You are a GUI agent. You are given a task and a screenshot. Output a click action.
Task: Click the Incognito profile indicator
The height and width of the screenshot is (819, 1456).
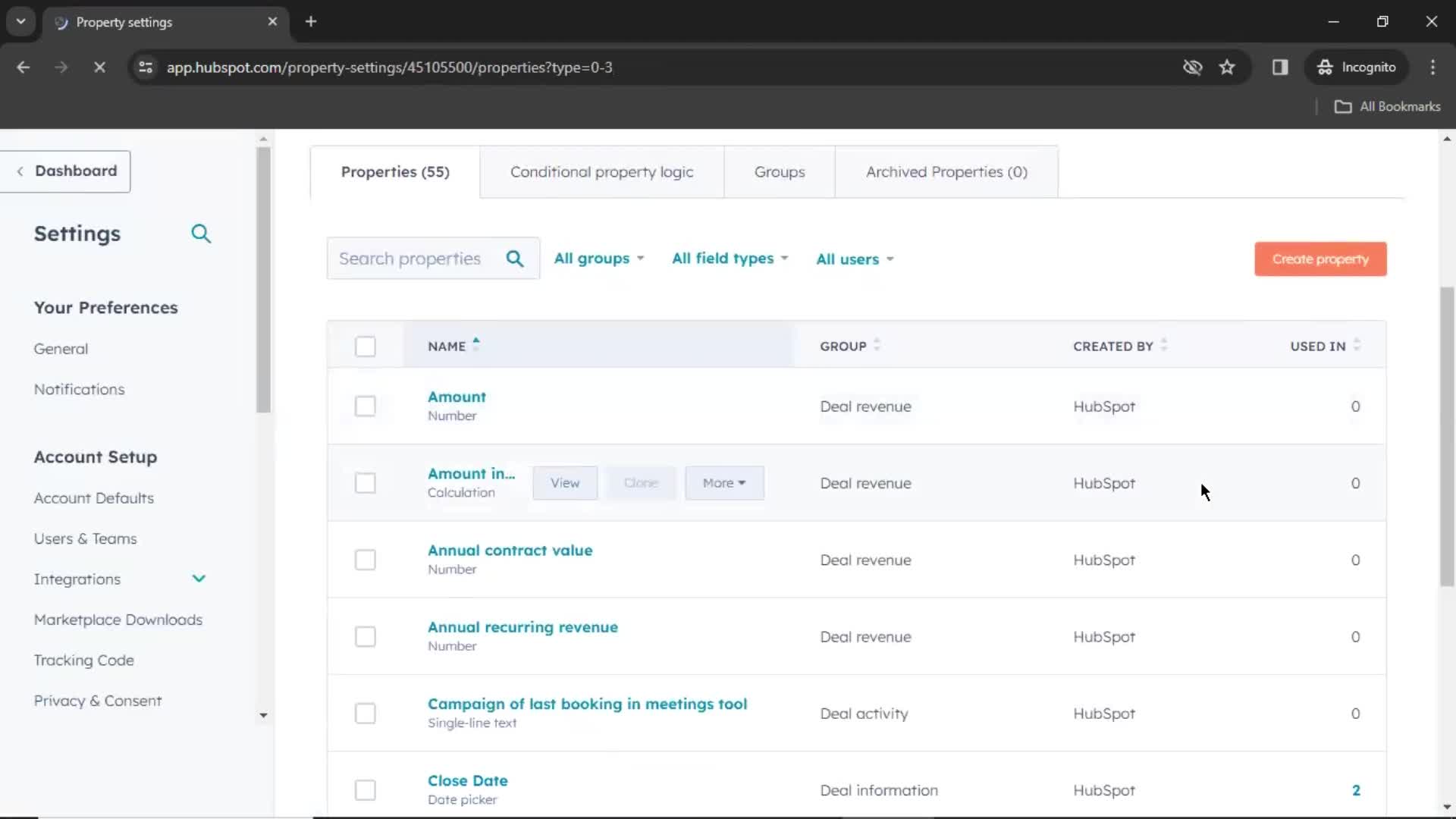(x=1356, y=67)
